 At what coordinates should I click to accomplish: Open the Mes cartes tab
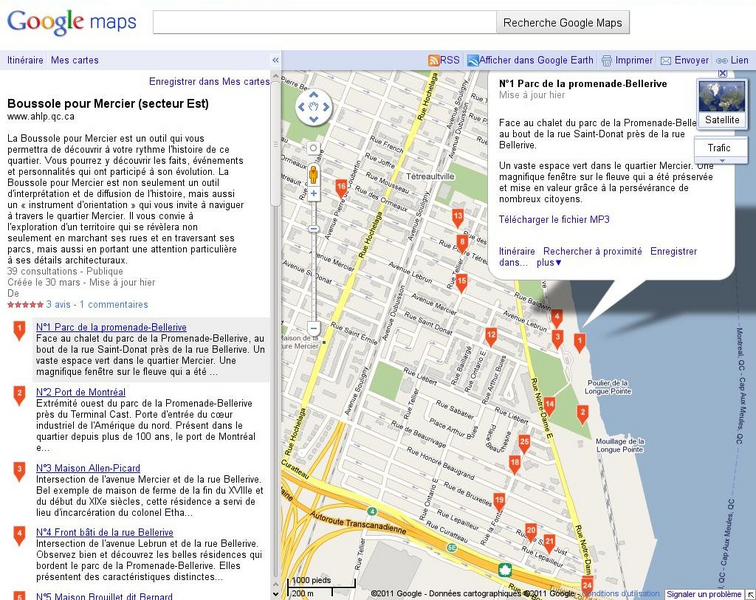[x=75, y=60]
